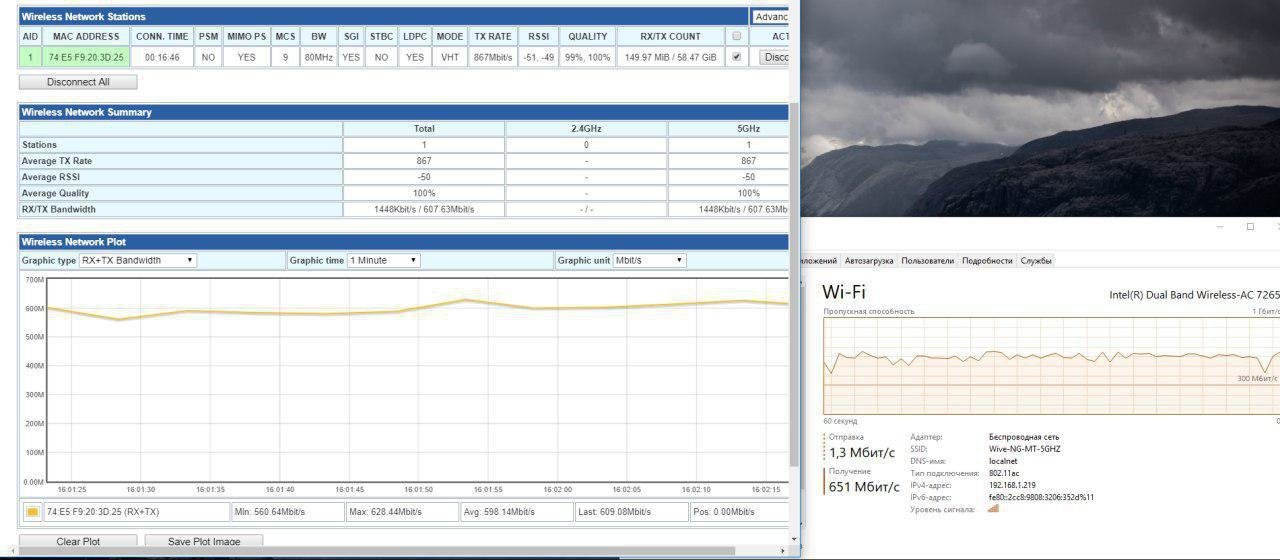Uncheck the checkbox for station 74:E5:F9:20:3D:25
The height and width of the screenshot is (560, 1280).
coord(737,57)
